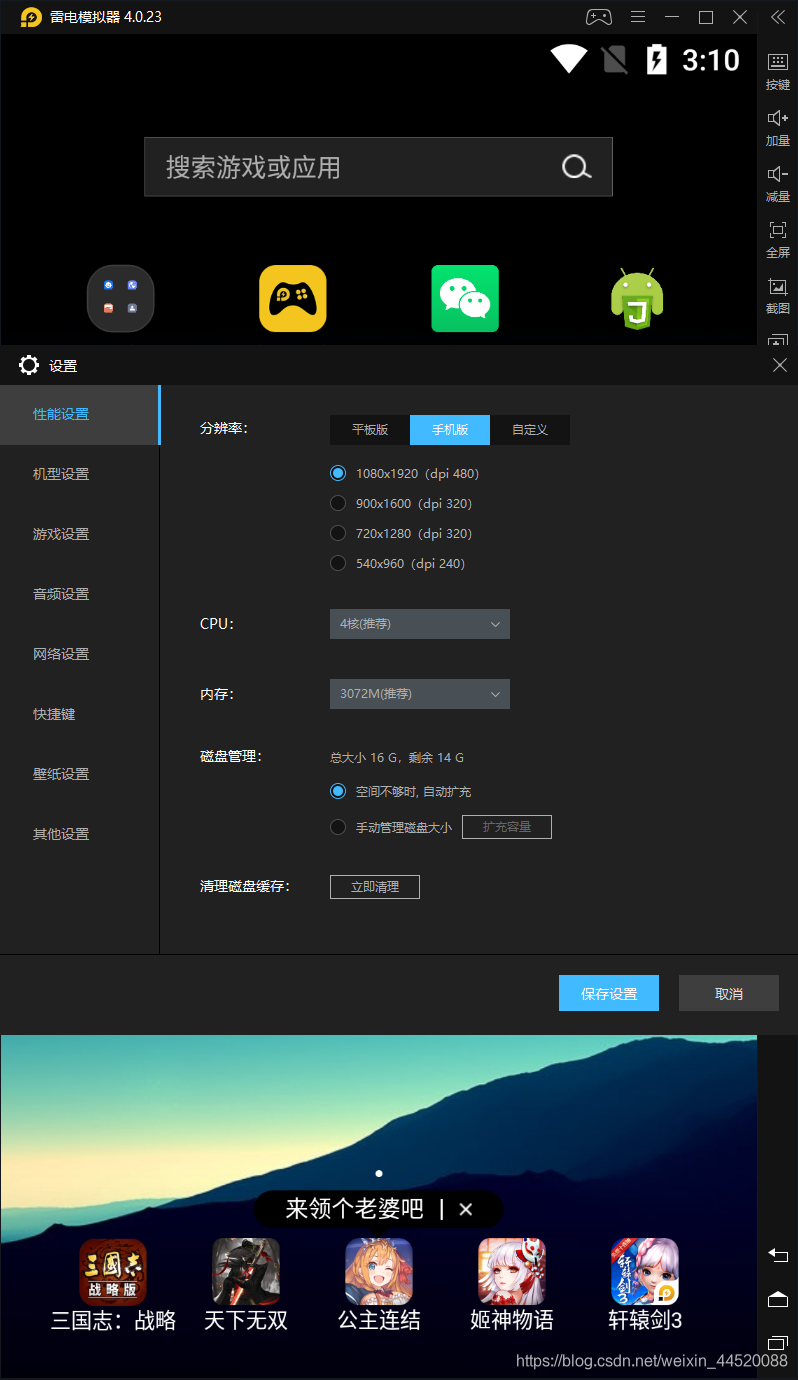
Task: Click the 扩充容量 button
Action: 507,827
